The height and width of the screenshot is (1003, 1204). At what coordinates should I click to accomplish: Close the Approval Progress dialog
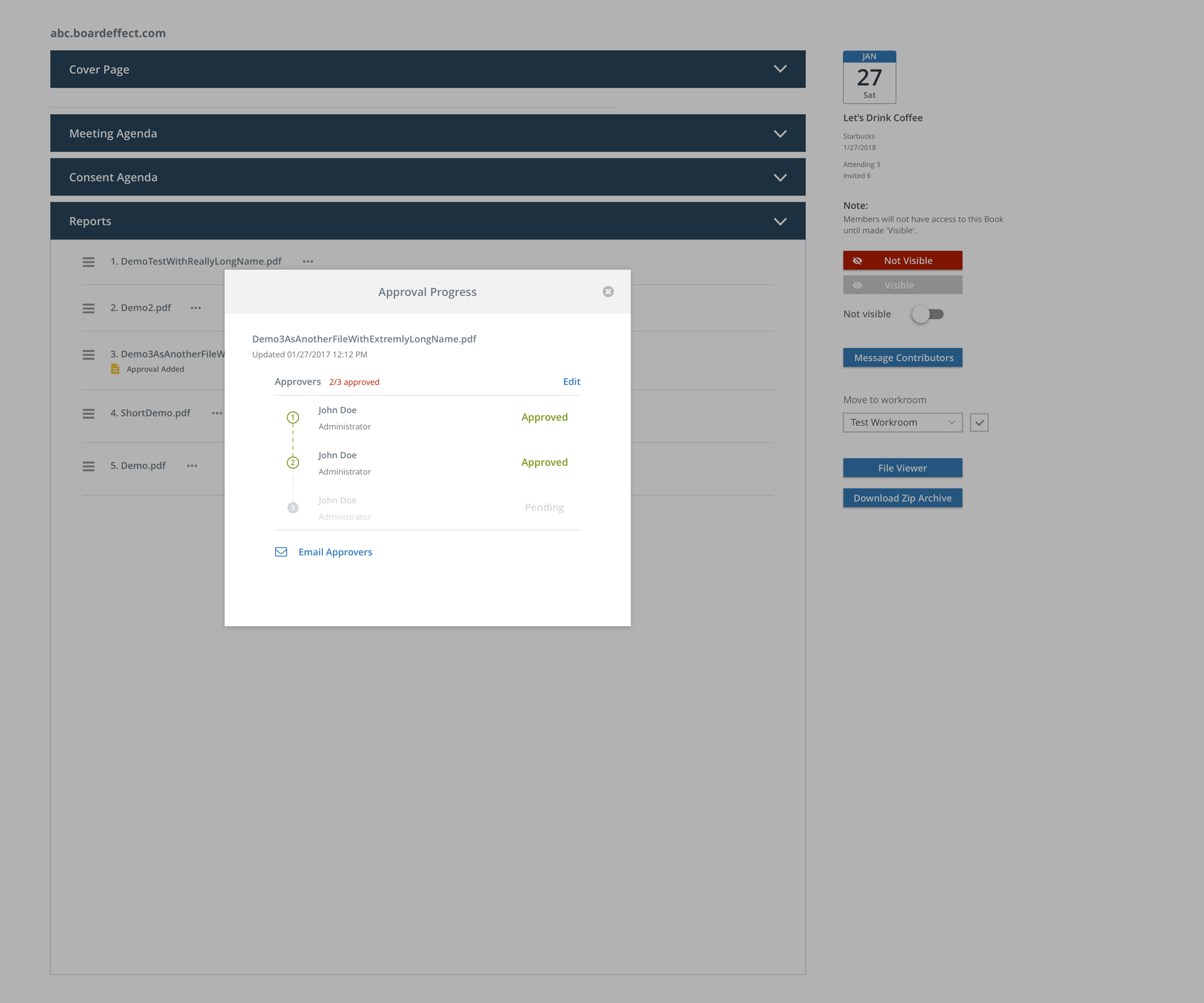click(x=608, y=291)
